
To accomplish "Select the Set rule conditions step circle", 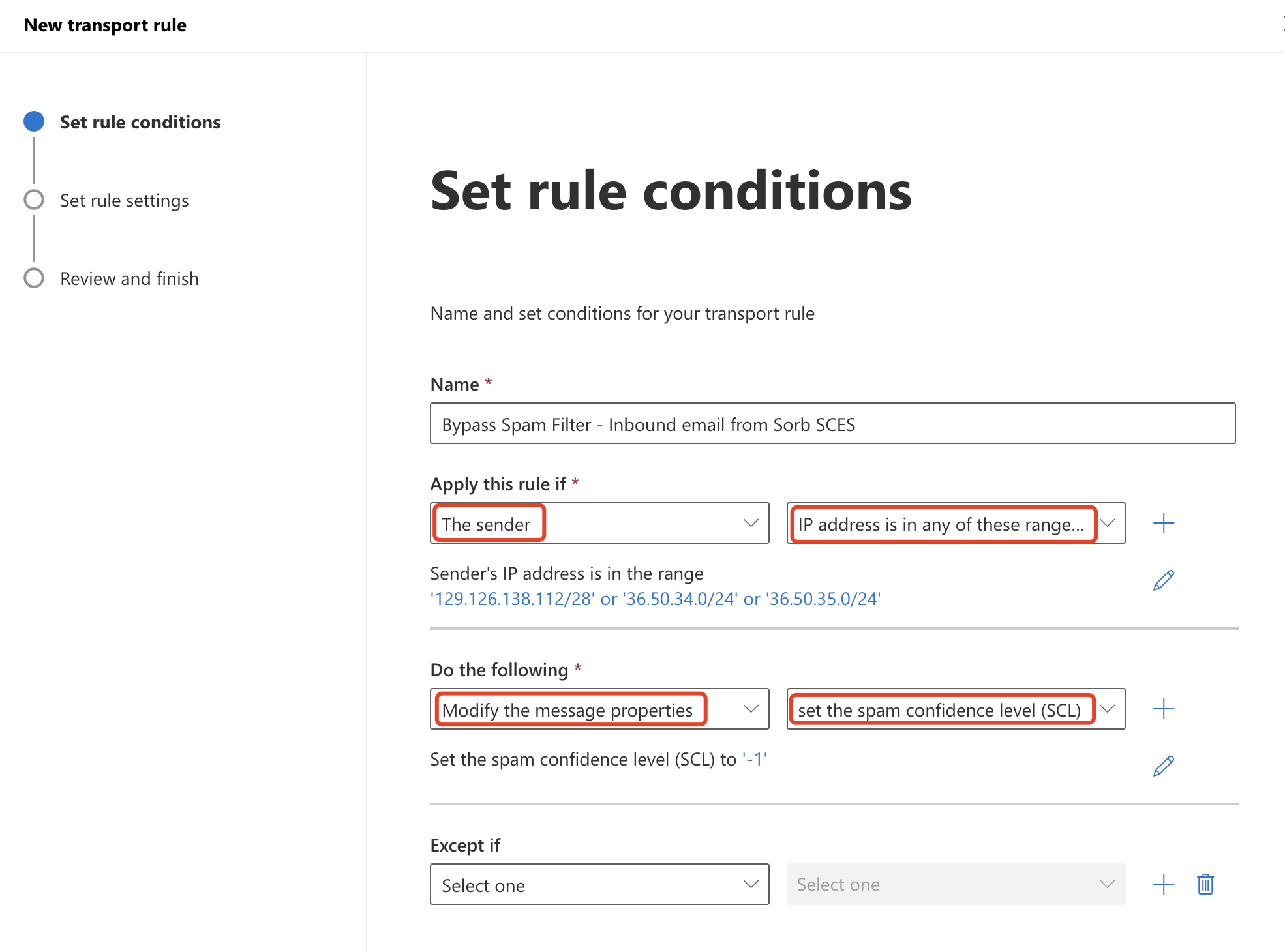I will pyautogui.click(x=33, y=121).
